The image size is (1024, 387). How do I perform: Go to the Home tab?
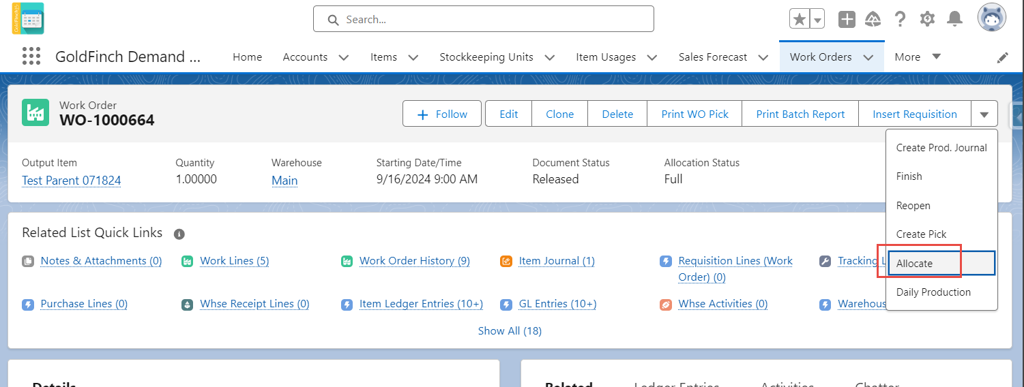[248, 57]
